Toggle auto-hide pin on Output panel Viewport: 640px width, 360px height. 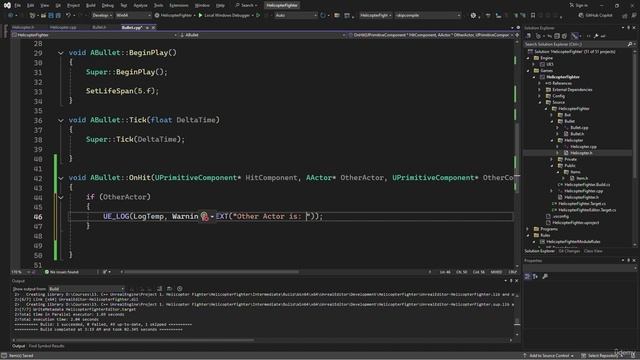pos(511,281)
